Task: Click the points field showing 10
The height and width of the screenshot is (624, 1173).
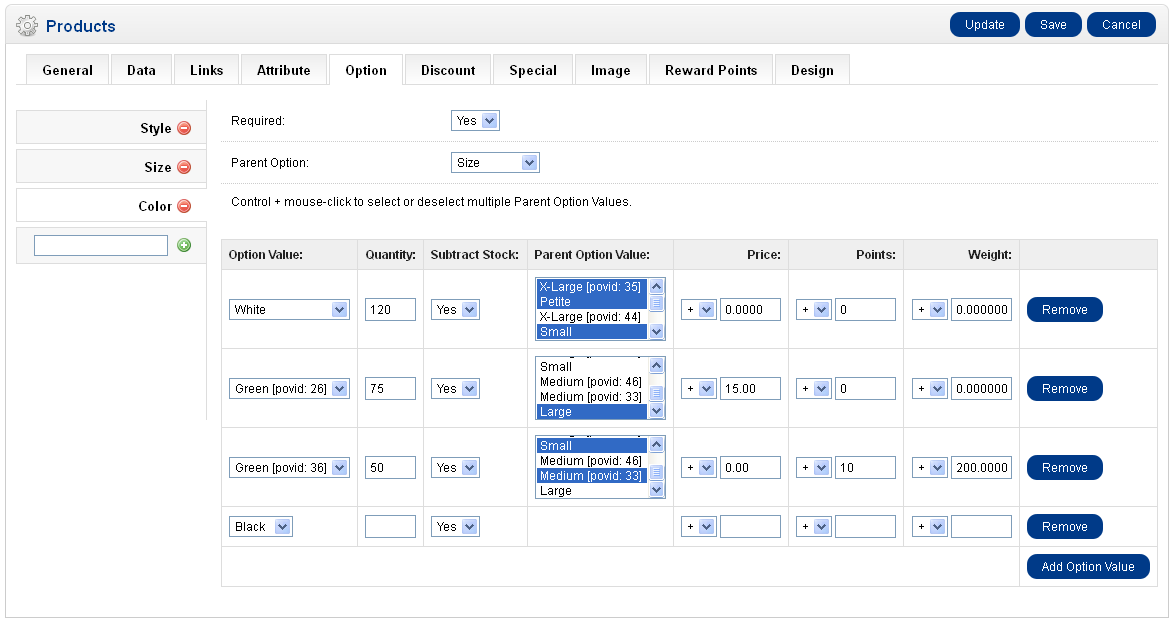Action: (866, 468)
